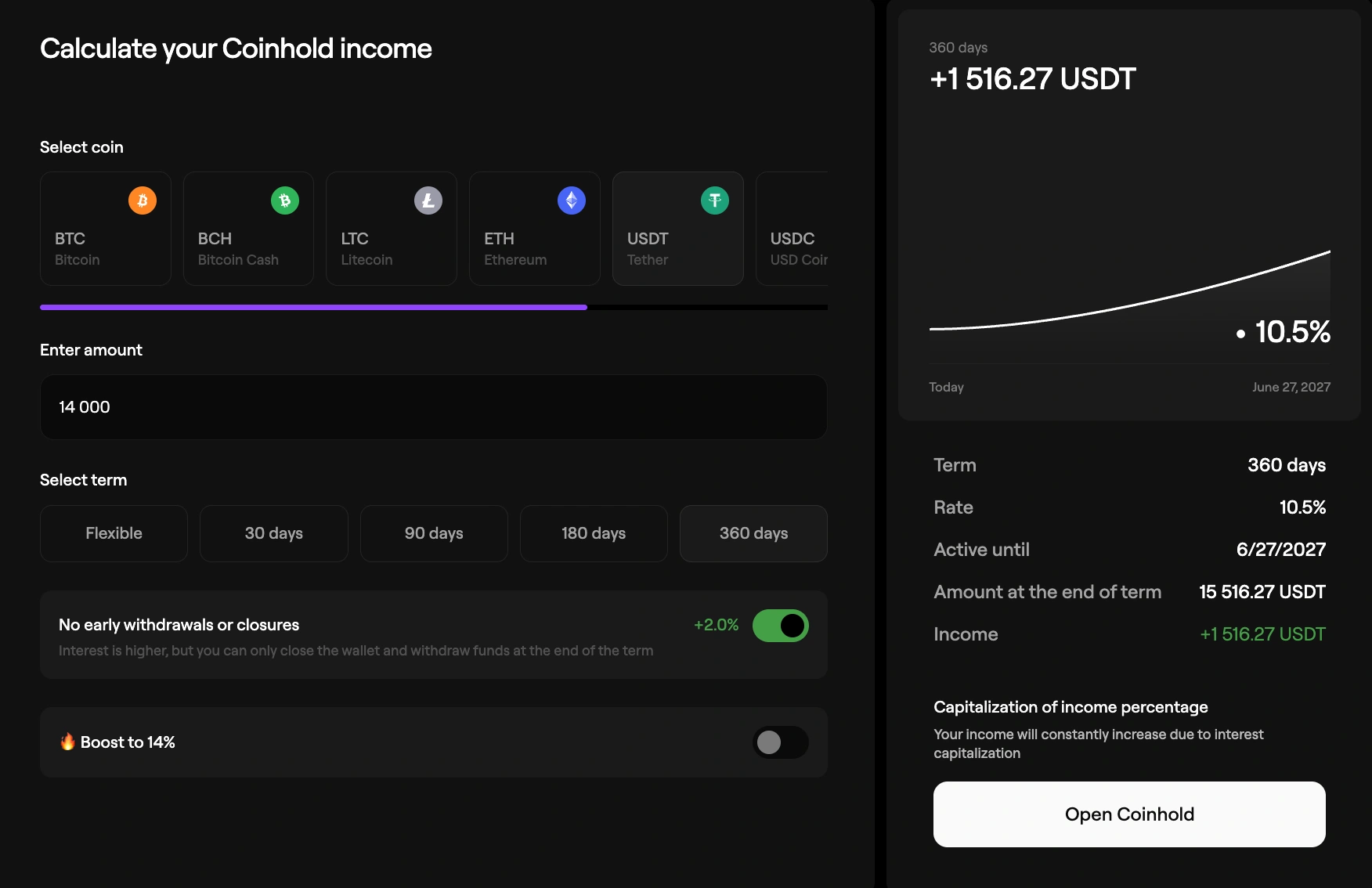Click the purple coin list scrollbar
This screenshot has height=888, width=1372.
click(x=313, y=308)
